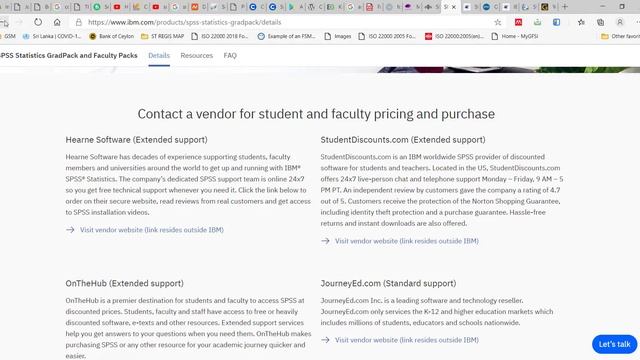
Task: Click Hearne Software (Extended support) heading
Action: [136, 140]
